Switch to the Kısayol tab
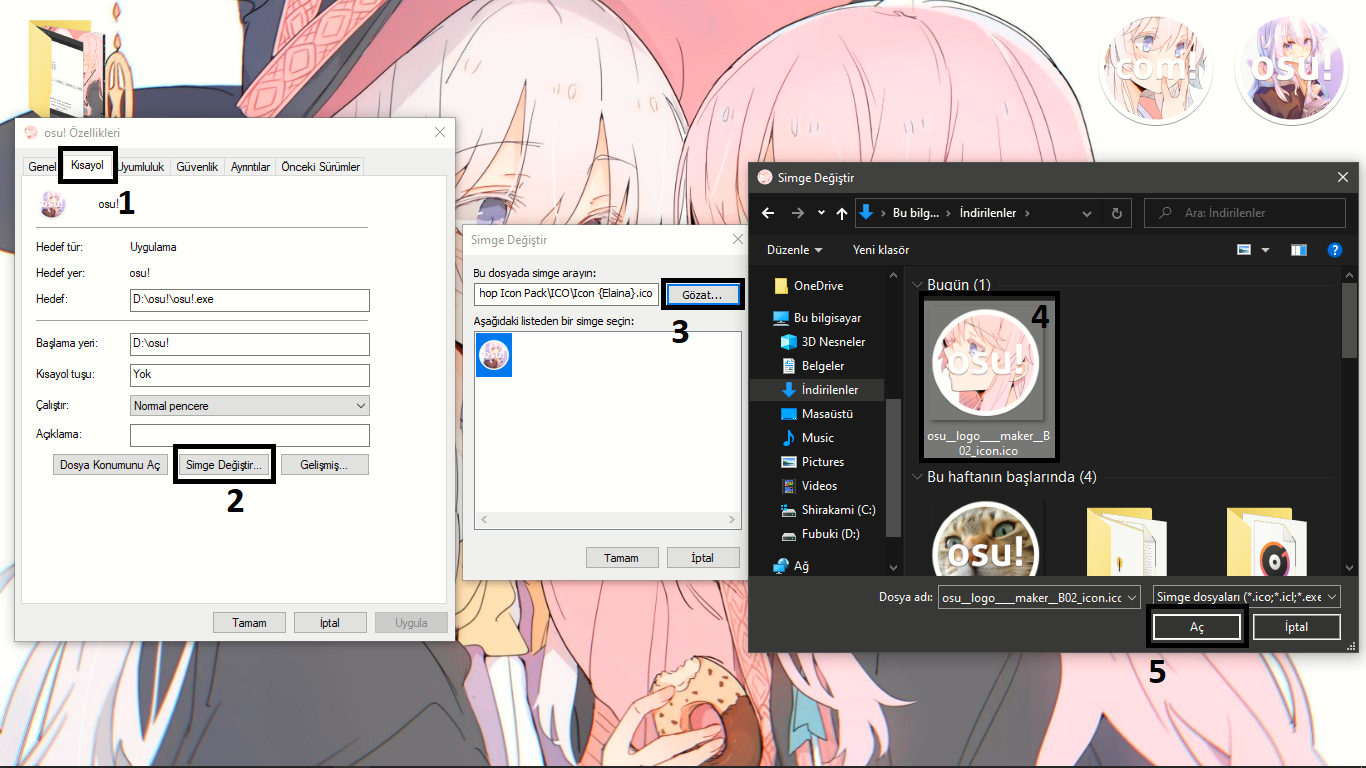The image size is (1366, 768). pos(87,164)
